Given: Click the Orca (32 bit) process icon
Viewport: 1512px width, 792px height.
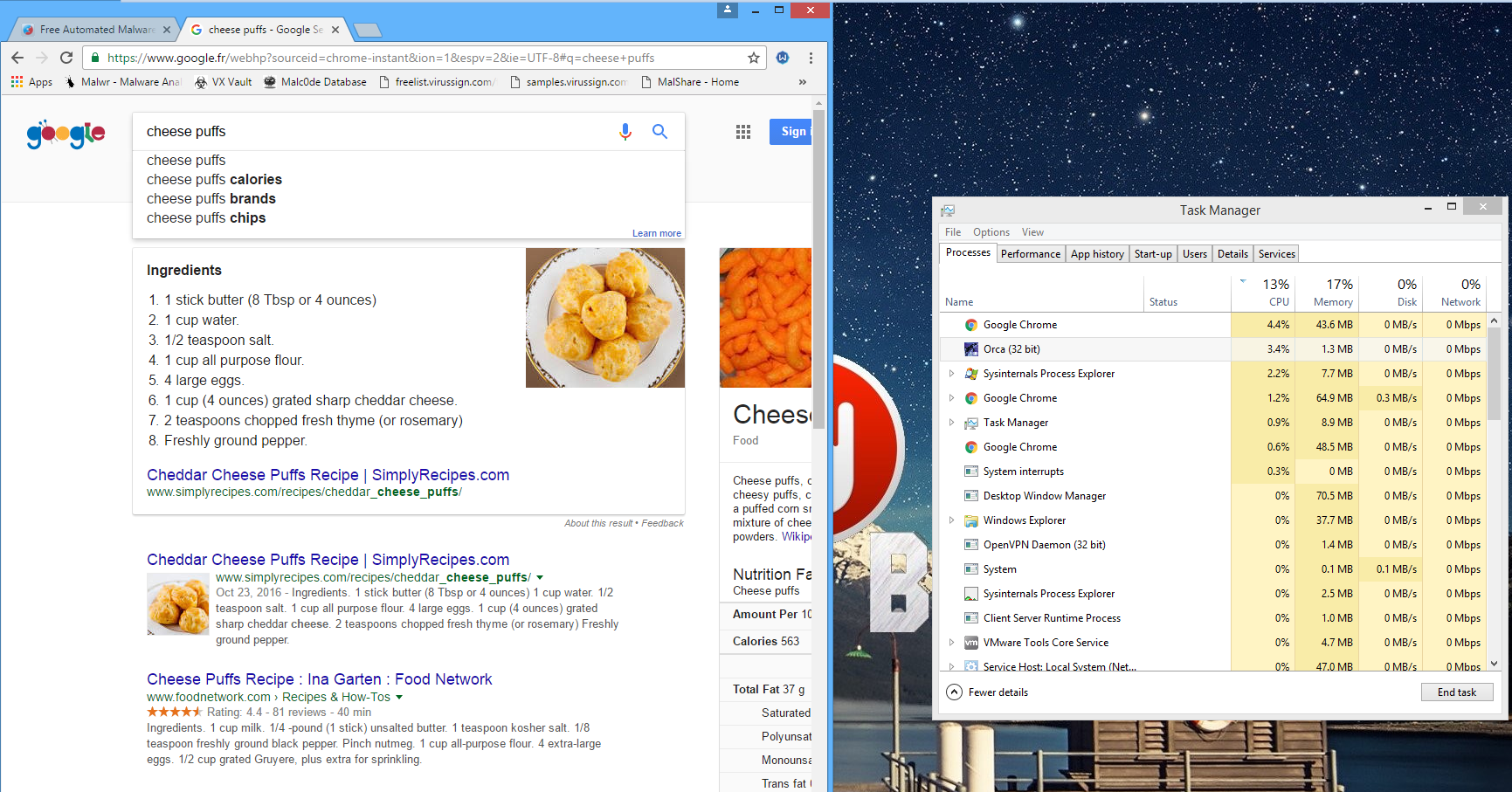Looking at the screenshot, I should [x=971, y=349].
